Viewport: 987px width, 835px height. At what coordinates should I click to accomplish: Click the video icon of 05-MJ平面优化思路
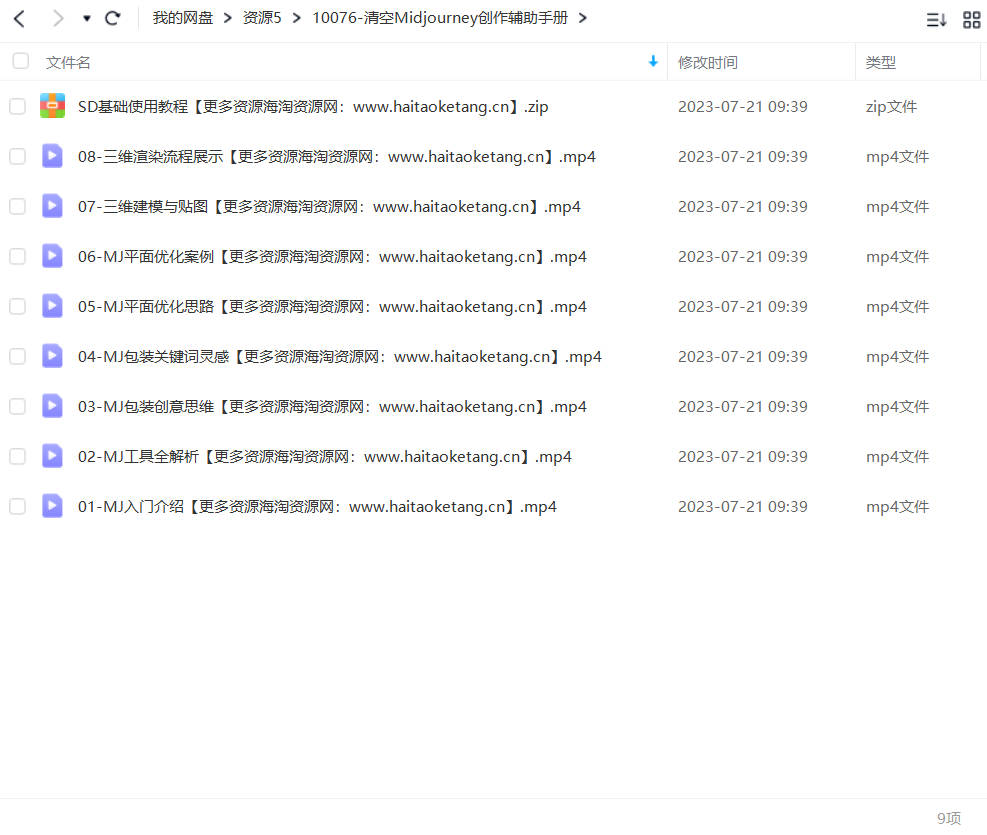[52, 306]
